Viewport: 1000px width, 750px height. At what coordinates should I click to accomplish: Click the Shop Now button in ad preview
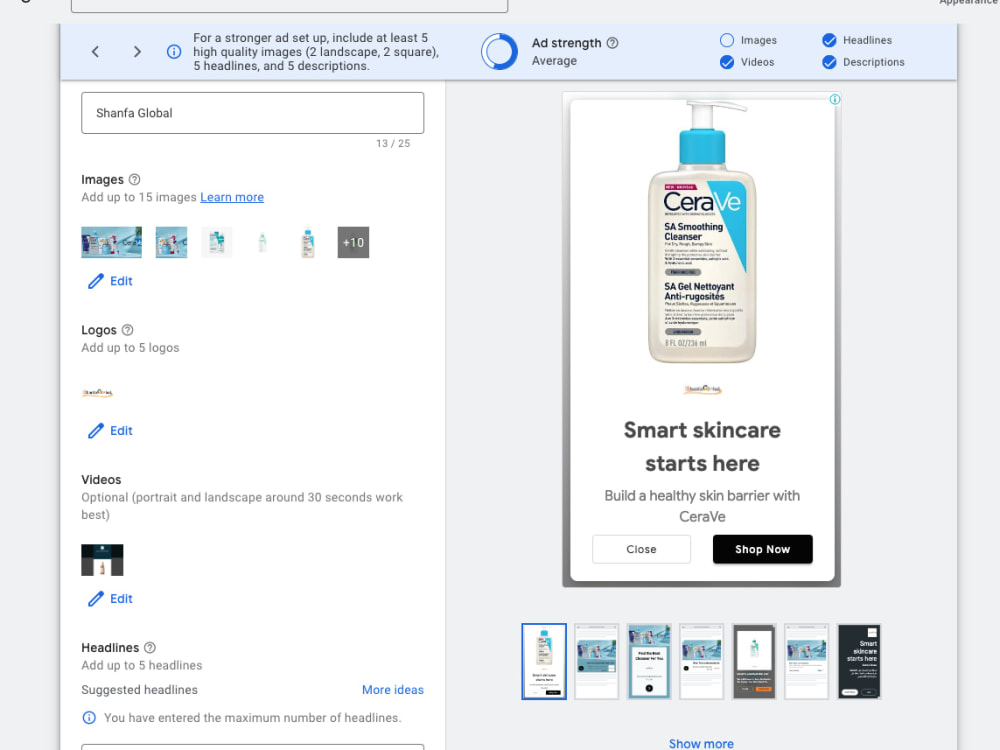[763, 549]
